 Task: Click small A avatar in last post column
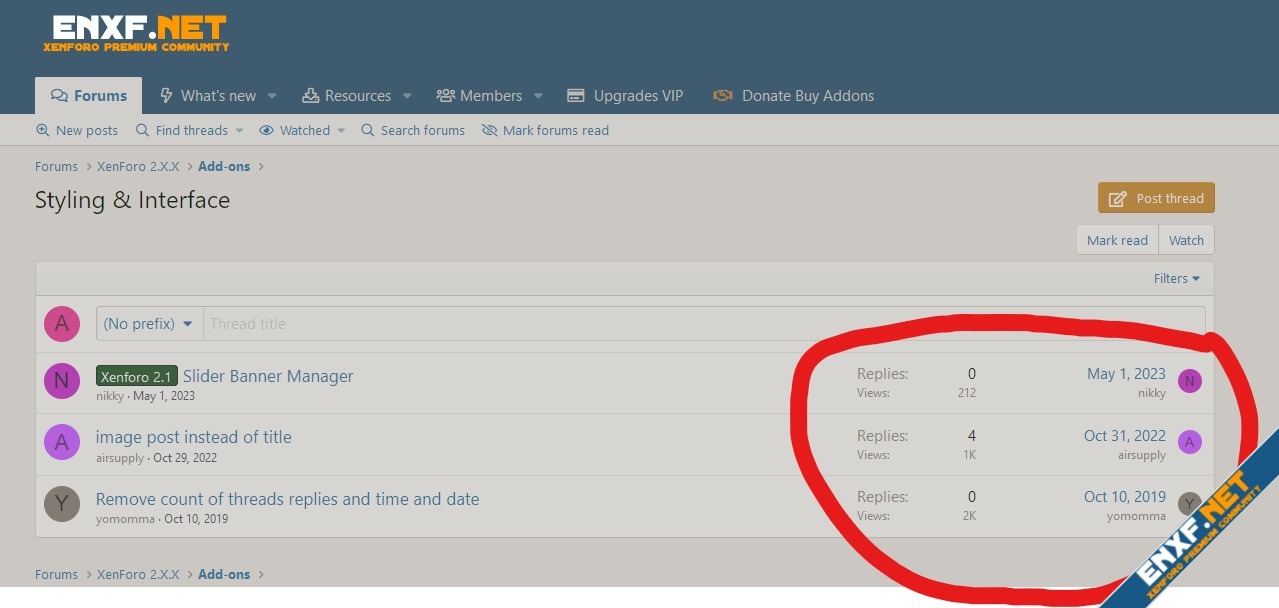1189,442
